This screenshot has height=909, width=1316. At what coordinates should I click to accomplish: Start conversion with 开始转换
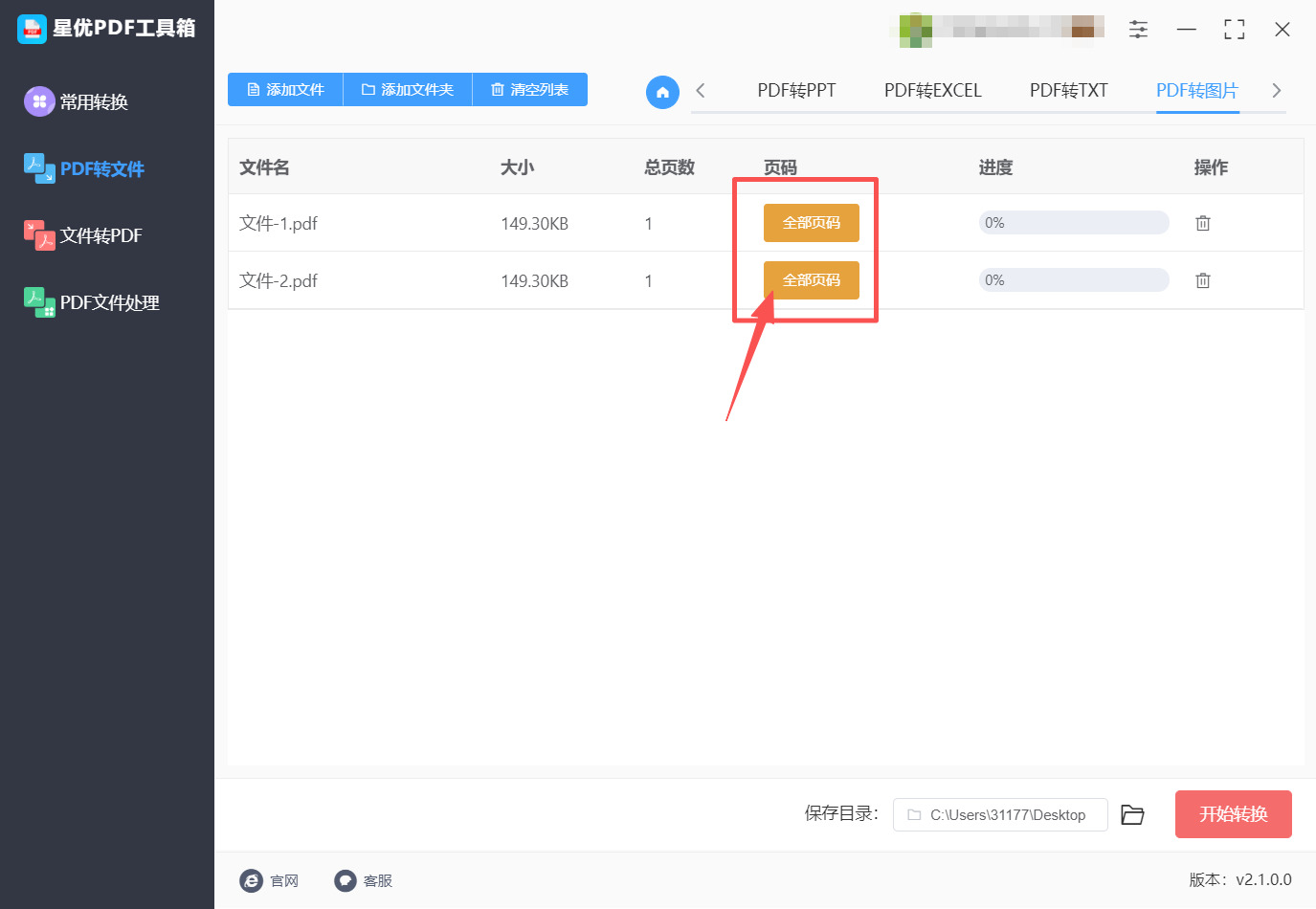click(1234, 814)
